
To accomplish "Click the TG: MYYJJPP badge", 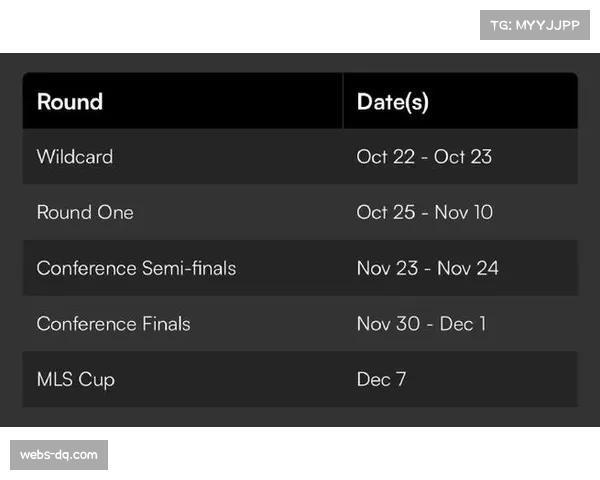I will (535, 25).
